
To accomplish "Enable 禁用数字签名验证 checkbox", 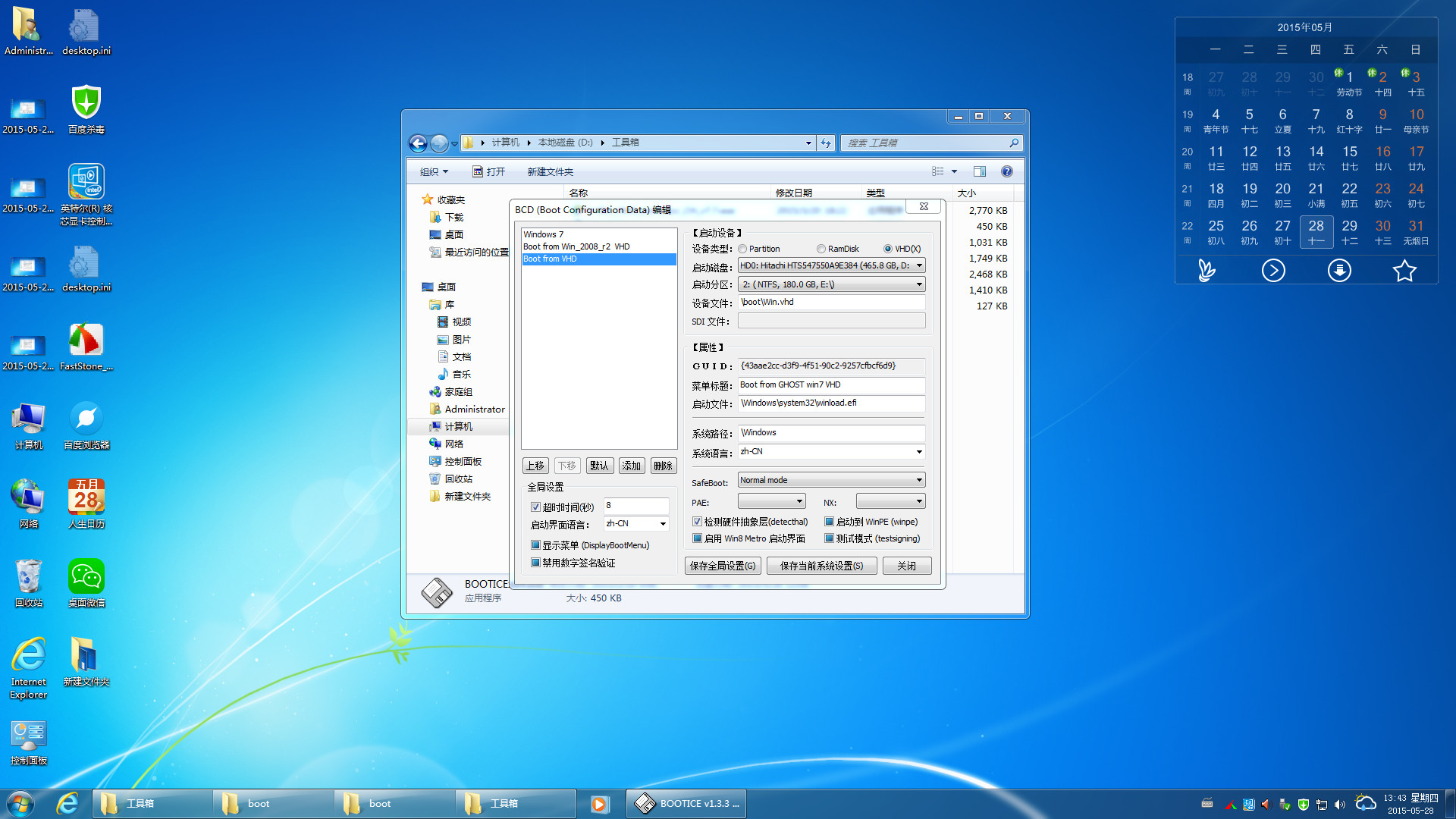I will click(535, 563).
